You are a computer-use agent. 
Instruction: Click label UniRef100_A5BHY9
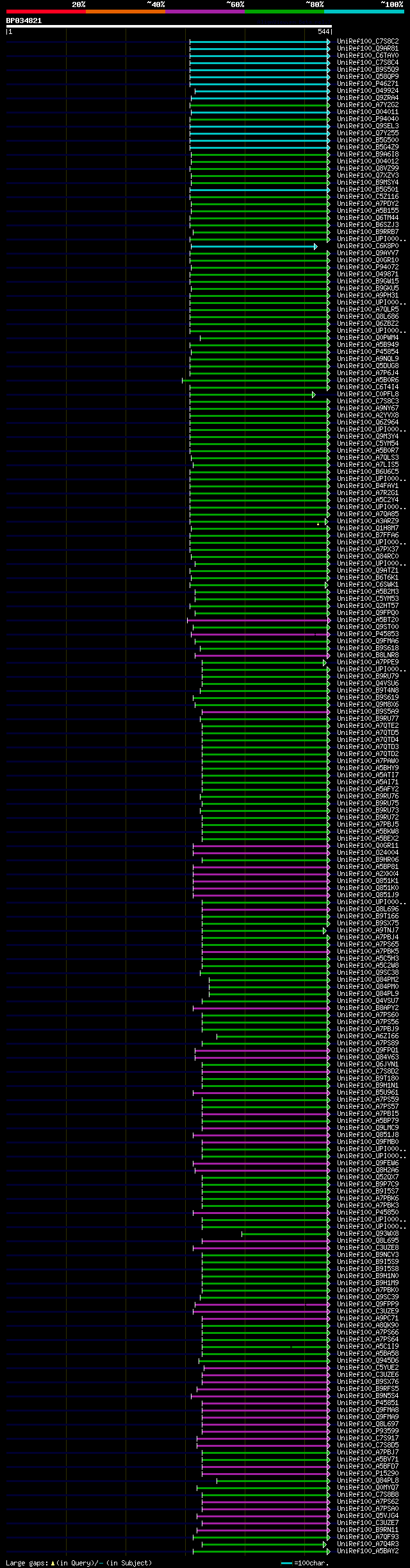(x=368, y=768)
